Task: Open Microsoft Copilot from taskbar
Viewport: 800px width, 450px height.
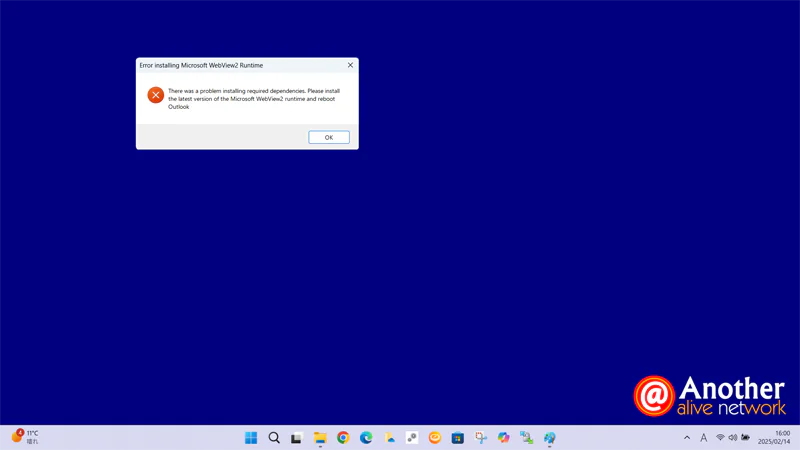Action: [504, 438]
